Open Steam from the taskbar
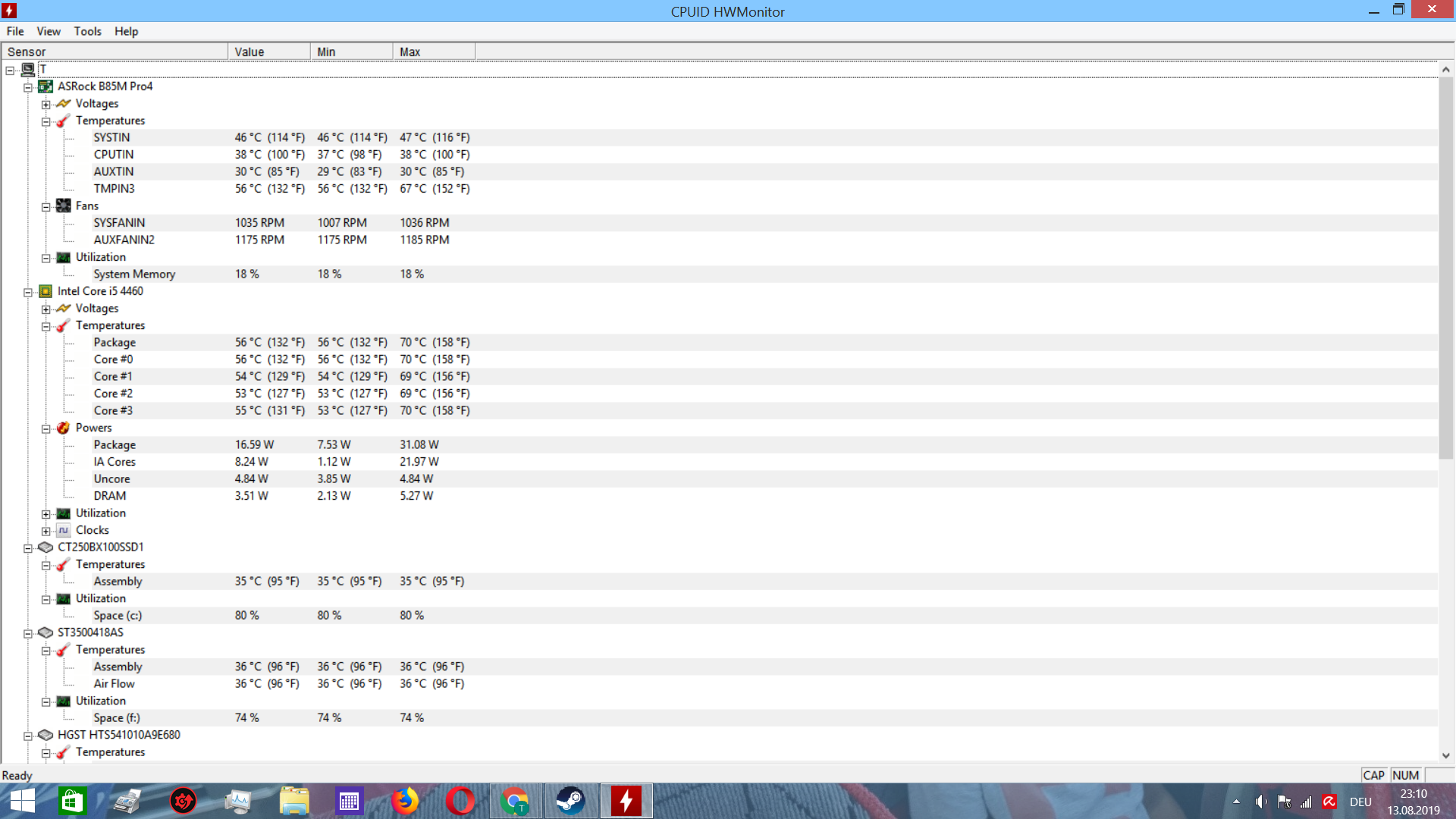Image resolution: width=1456 pixels, height=819 pixels. [x=570, y=801]
